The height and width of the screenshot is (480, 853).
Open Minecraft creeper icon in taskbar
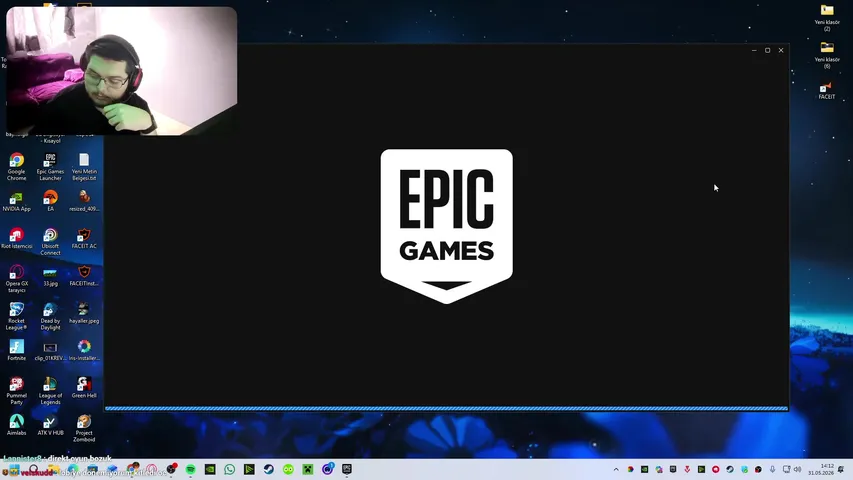pos(308,469)
